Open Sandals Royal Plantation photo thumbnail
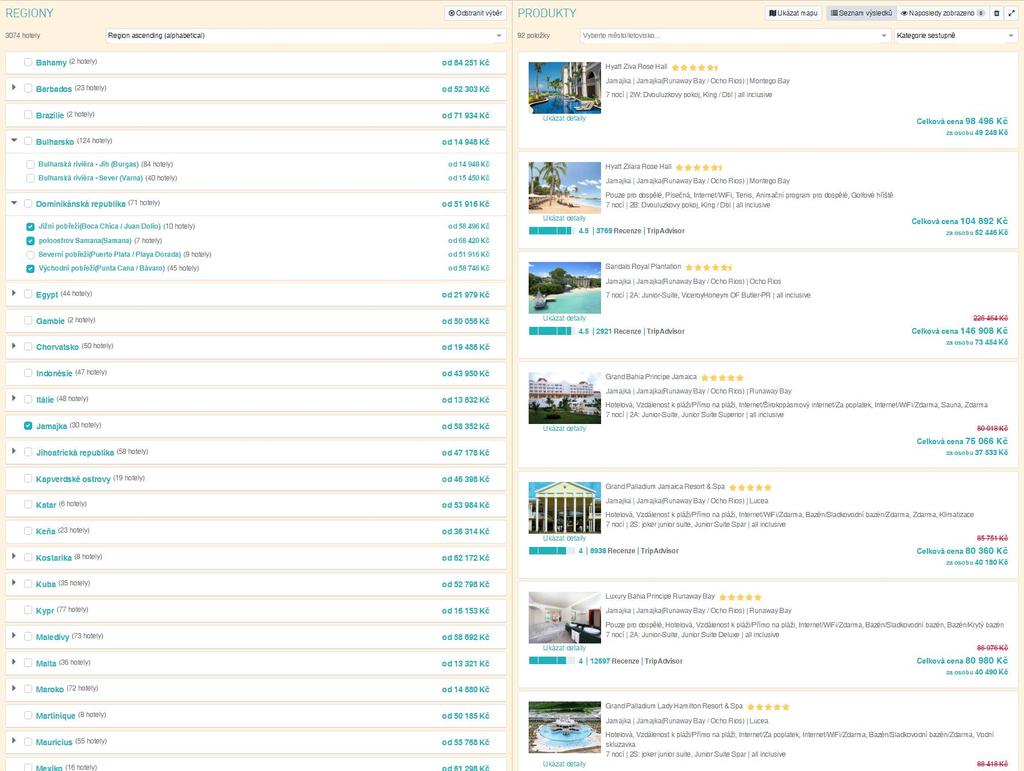The width and height of the screenshot is (1024, 771). [564, 287]
